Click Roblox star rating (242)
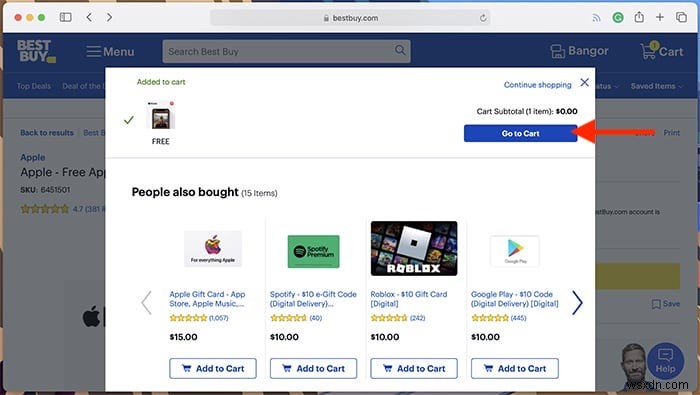 (398, 318)
